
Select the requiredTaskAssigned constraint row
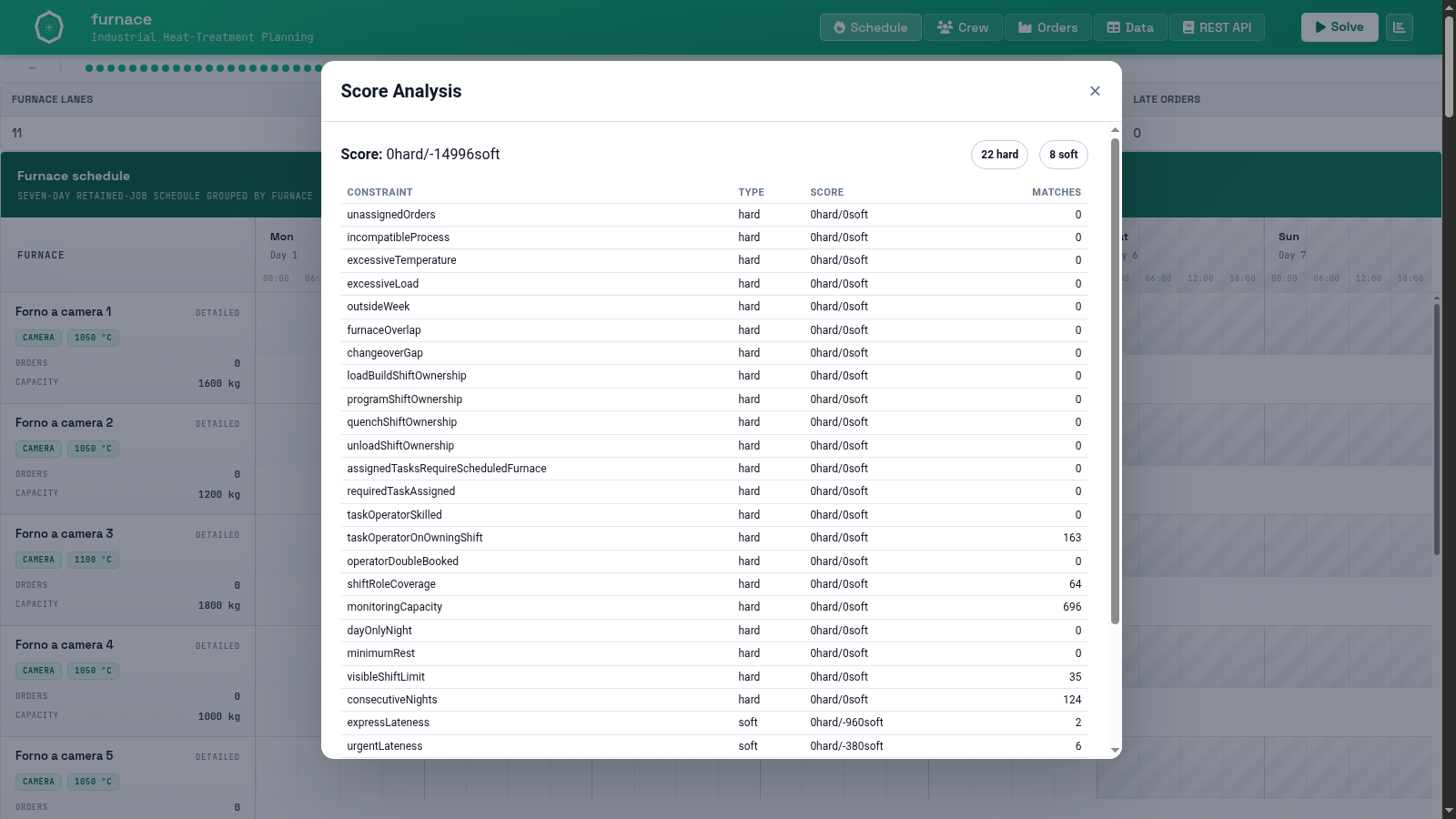(x=714, y=491)
